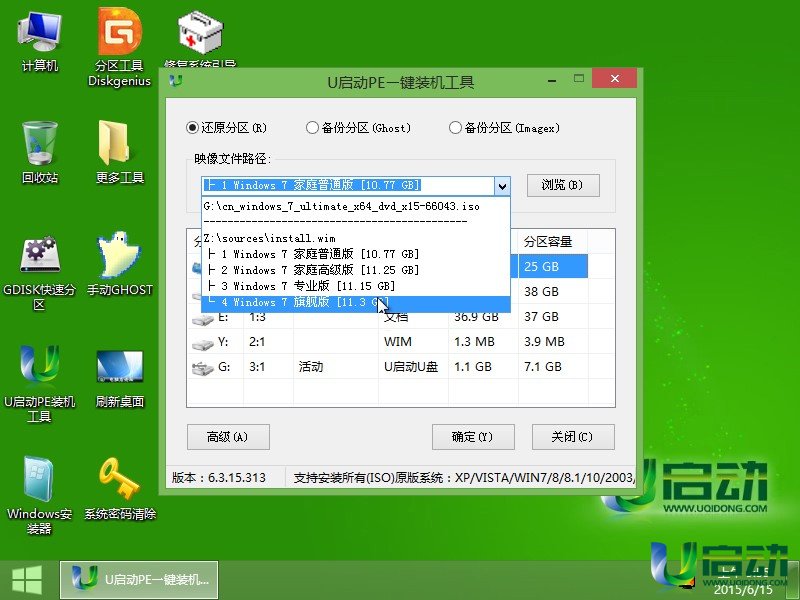Click the 25 GB capacity cell

pos(553,266)
